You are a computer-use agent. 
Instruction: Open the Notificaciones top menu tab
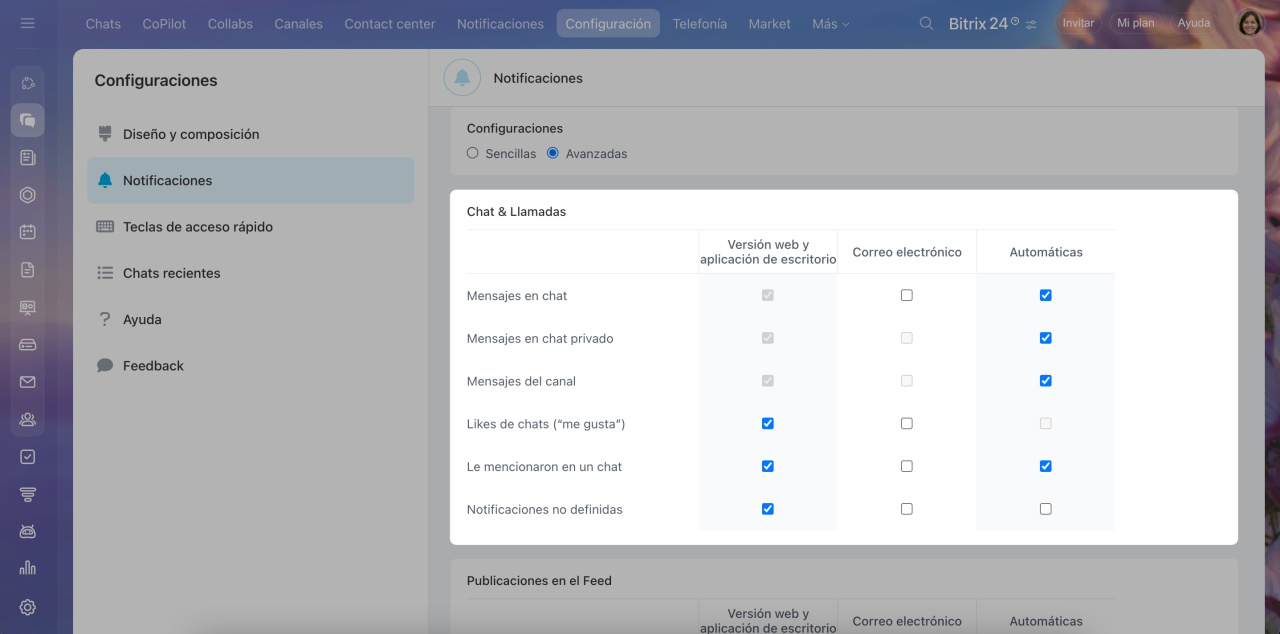pos(500,23)
